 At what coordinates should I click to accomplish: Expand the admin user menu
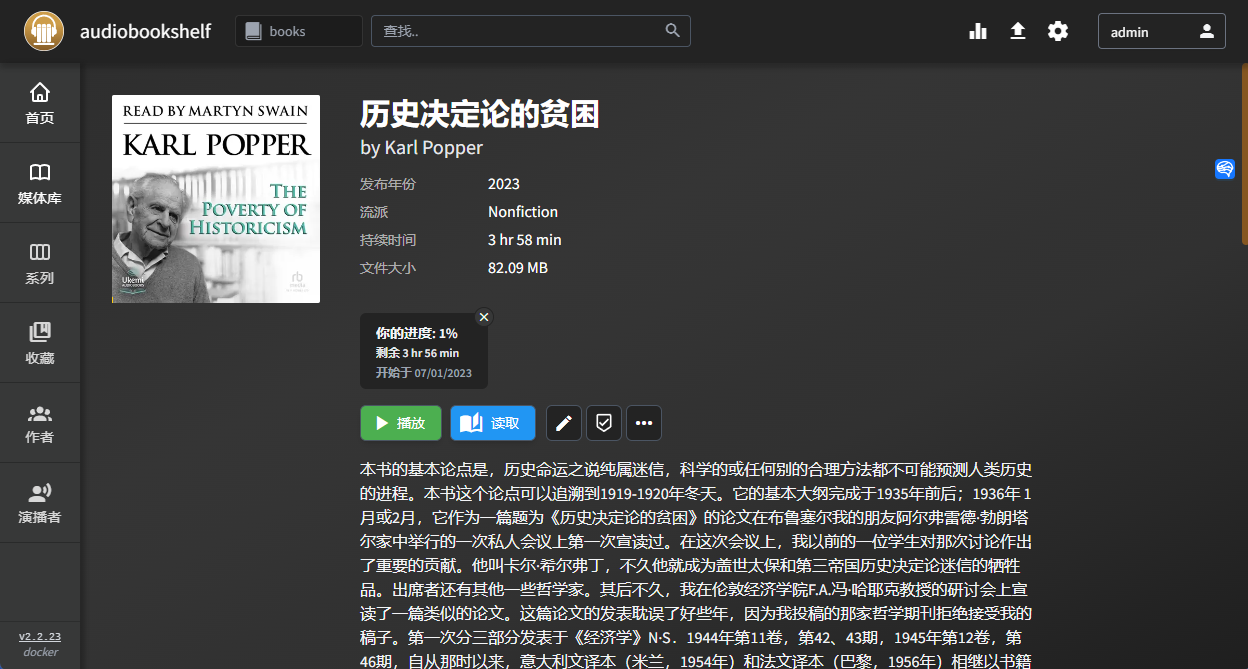[x=1161, y=31]
